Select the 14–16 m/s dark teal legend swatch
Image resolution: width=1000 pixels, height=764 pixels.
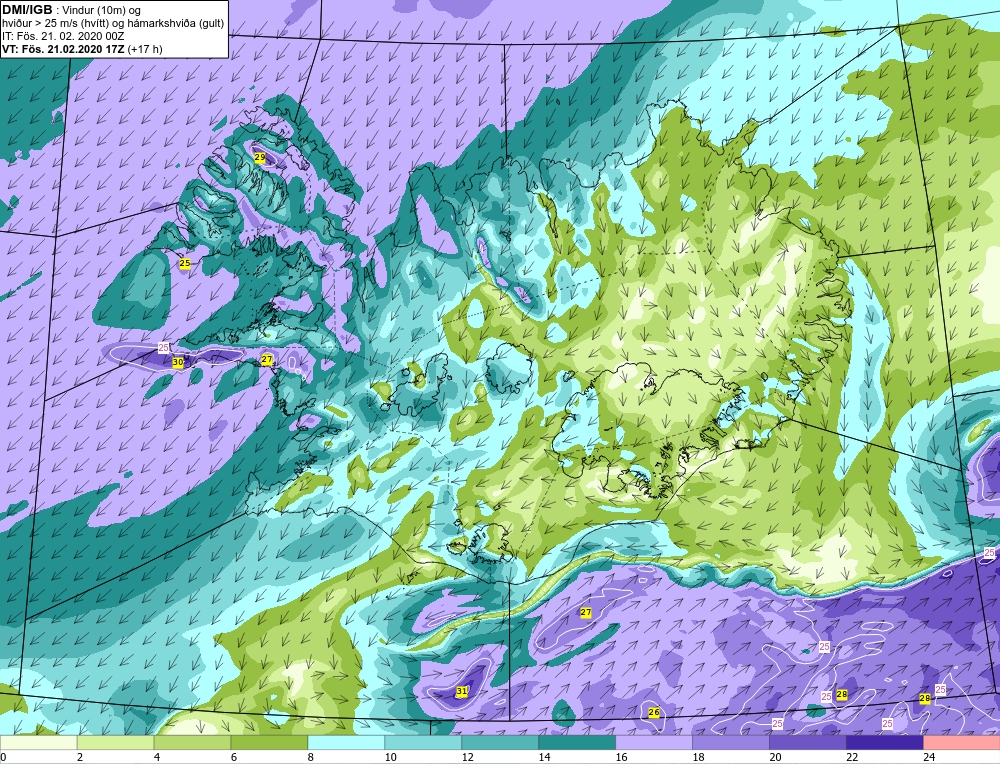coord(577,743)
